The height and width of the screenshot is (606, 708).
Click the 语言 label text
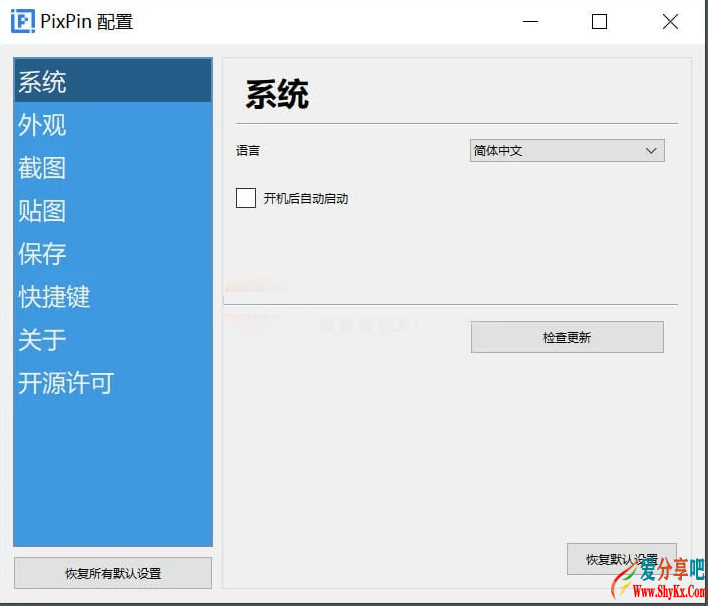[x=247, y=150]
